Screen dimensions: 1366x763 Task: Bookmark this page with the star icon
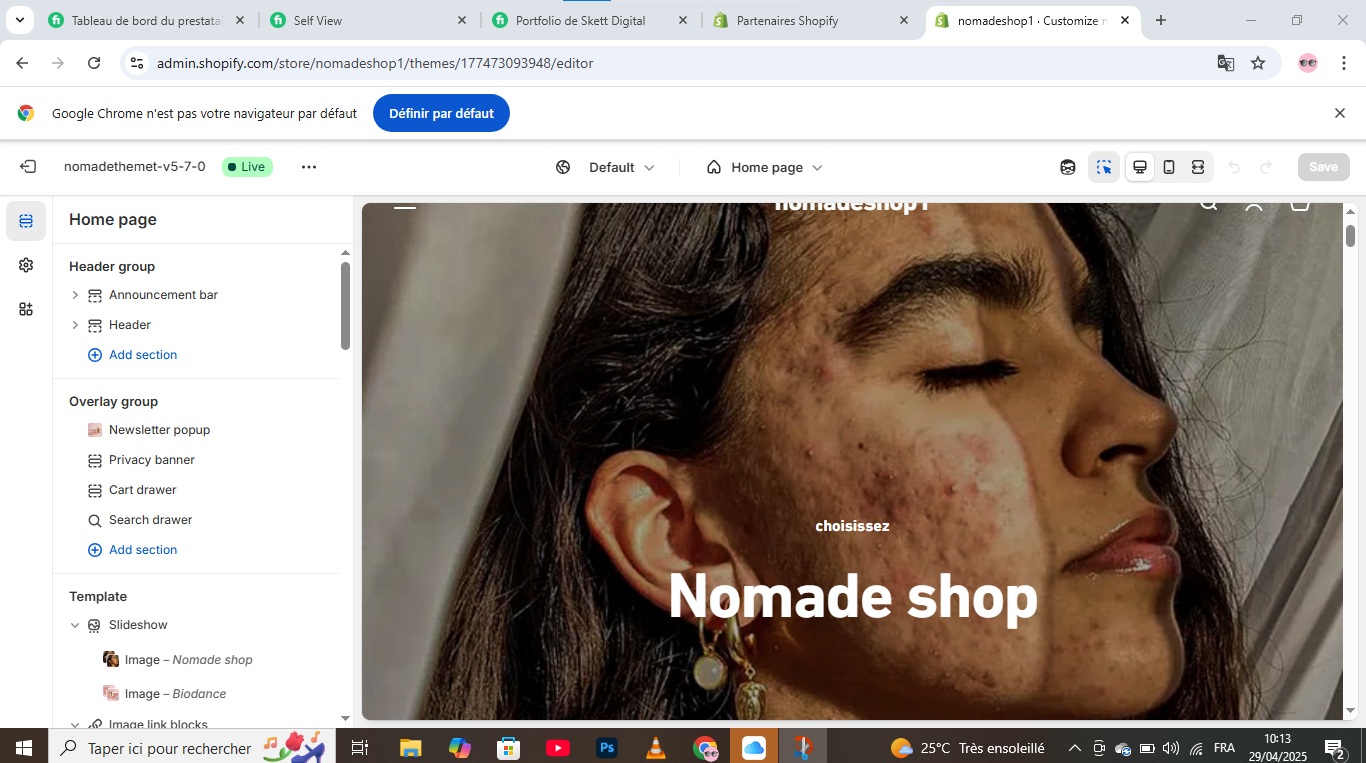(1258, 63)
